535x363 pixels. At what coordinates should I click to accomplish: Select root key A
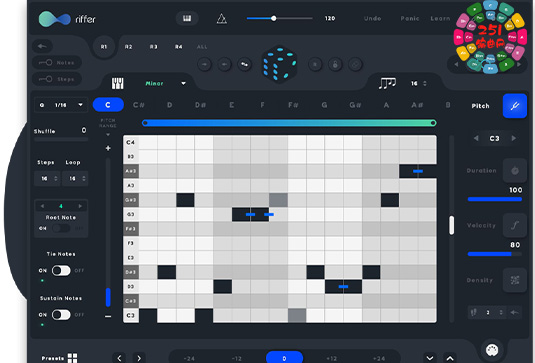386,105
